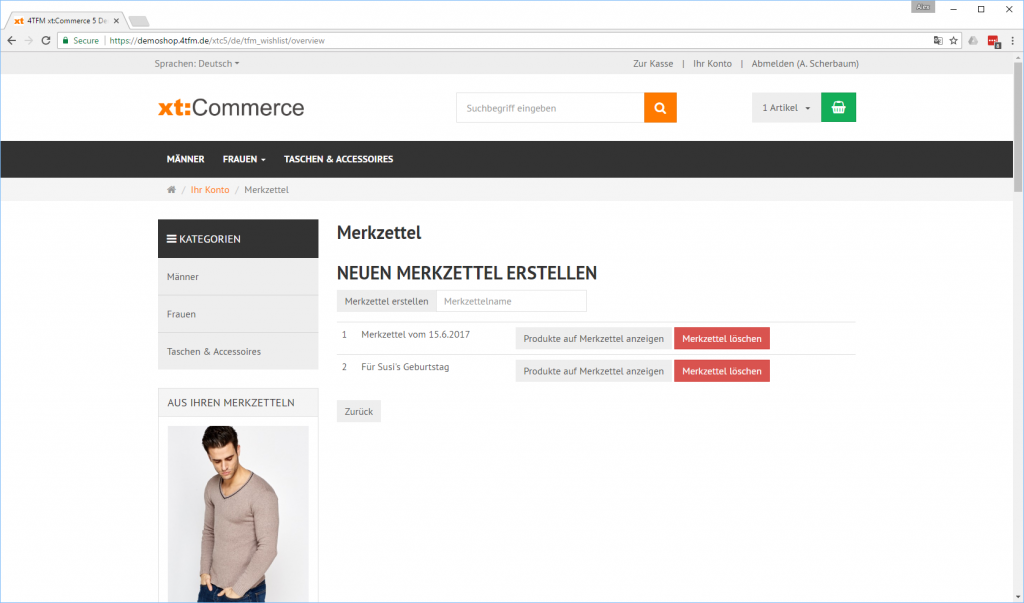Expand the Sprachen: Deutsch language dropdown
The image size is (1024, 603).
(197, 64)
